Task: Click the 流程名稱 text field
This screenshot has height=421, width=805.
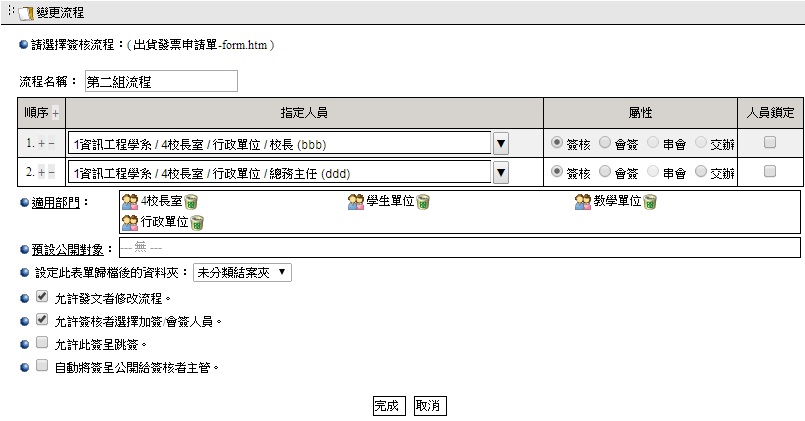Action: (161, 81)
